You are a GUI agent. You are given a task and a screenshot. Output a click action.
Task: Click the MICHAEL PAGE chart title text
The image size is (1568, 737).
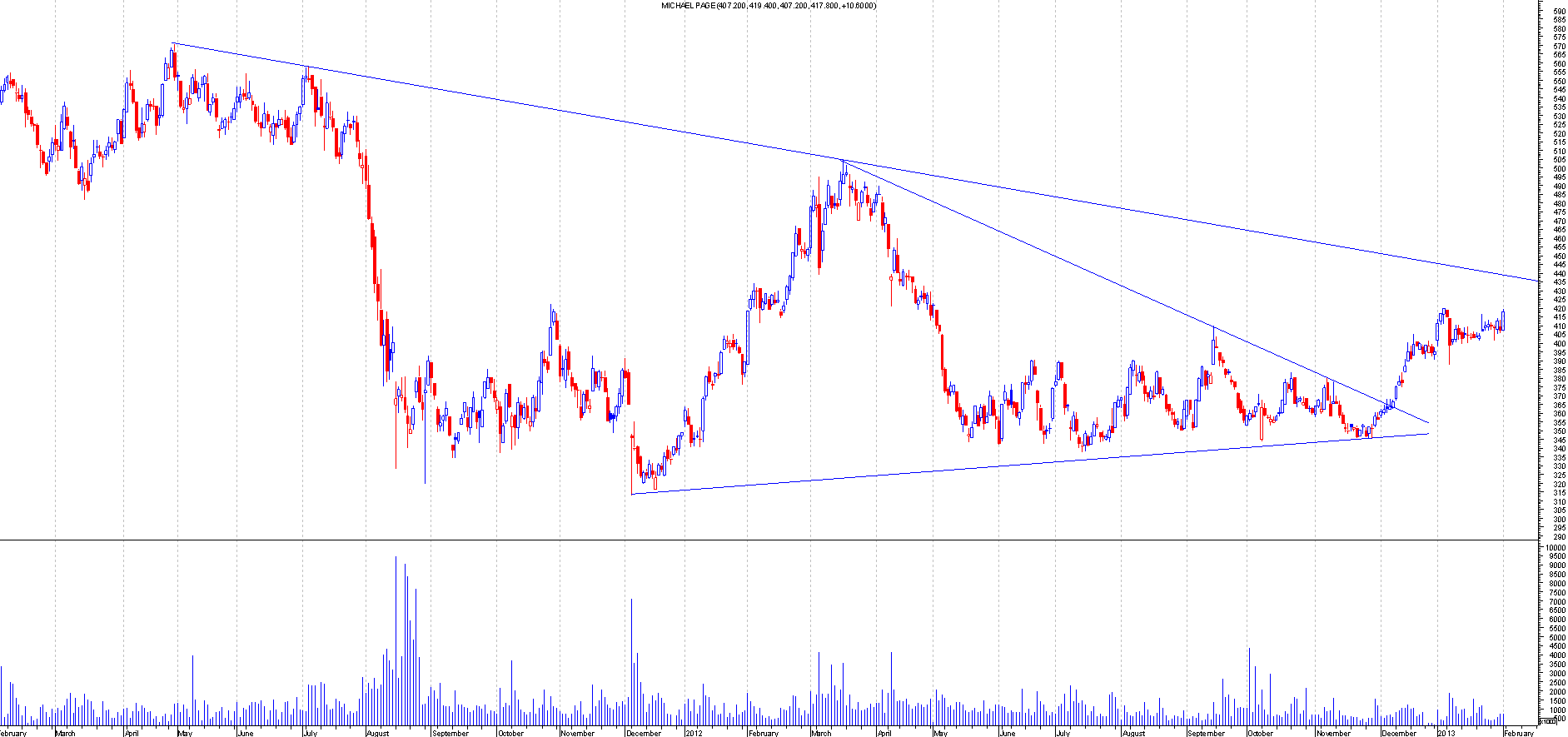click(x=768, y=6)
